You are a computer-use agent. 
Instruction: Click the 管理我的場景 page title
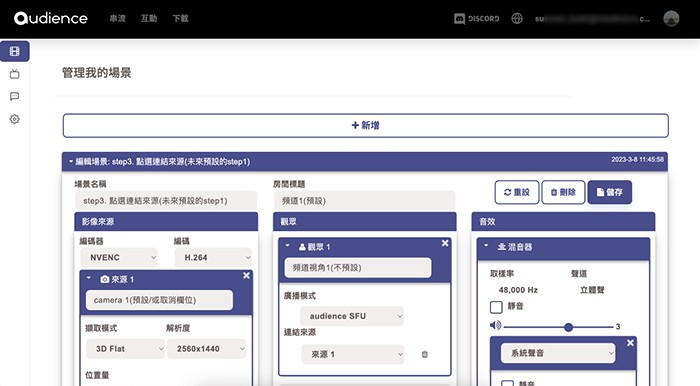pyautogui.click(x=96, y=73)
